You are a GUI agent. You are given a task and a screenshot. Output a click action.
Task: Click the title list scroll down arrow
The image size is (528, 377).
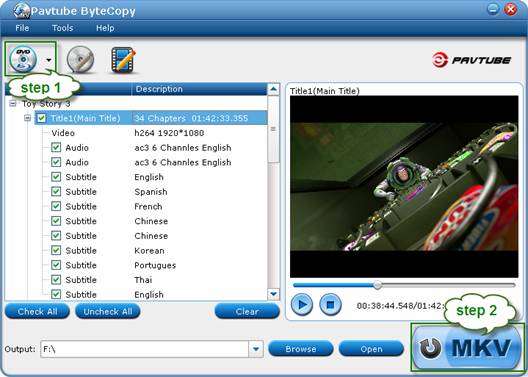click(x=273, y=294)
